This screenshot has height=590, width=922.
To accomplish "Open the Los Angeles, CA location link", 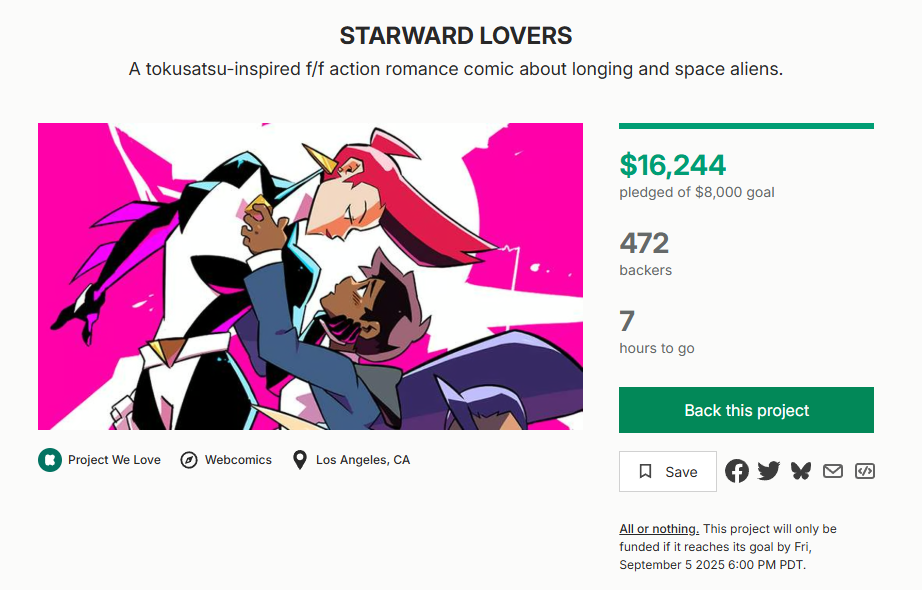I will [x=363, y=460].
